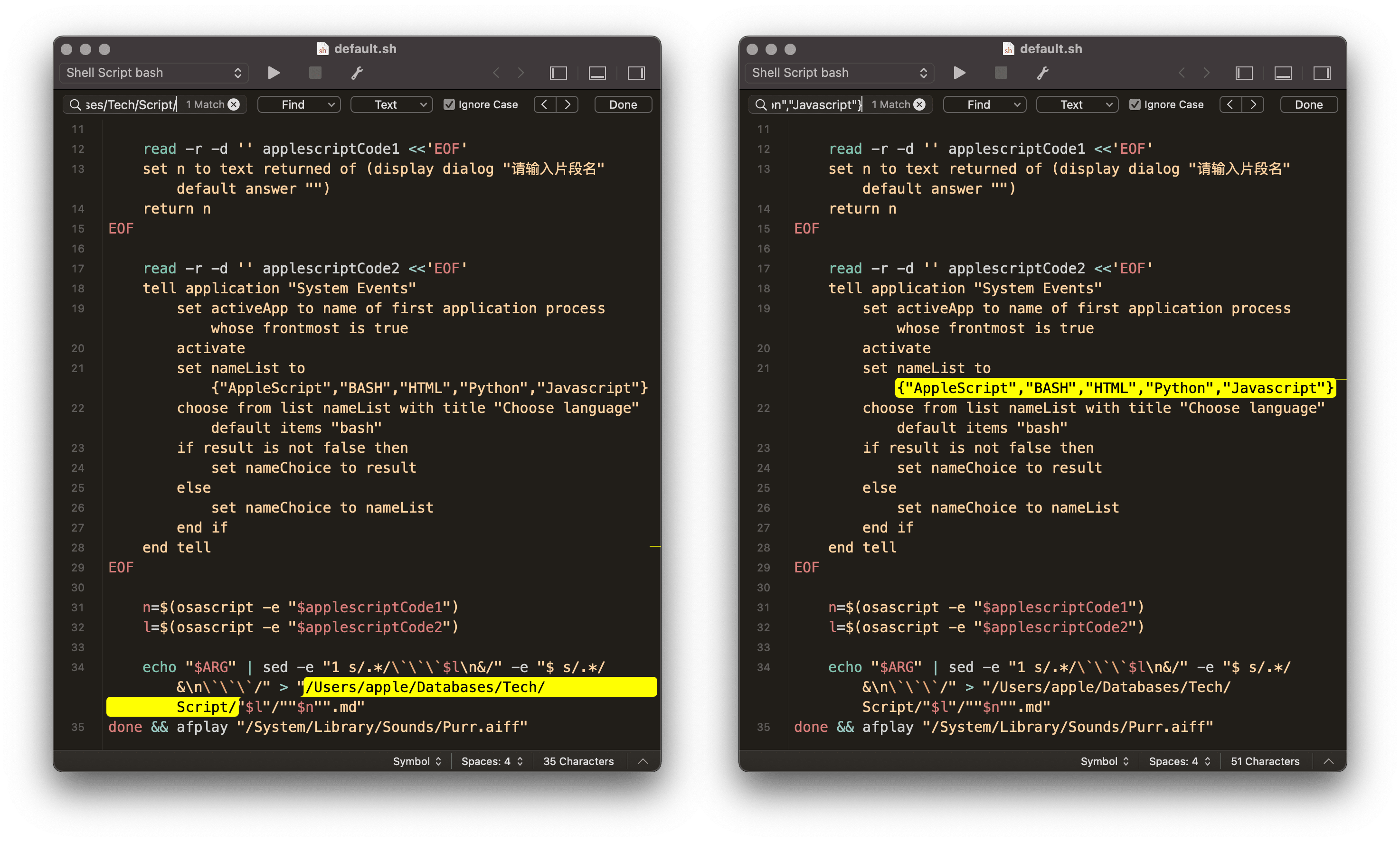Jump to next match in left window
The width and height of the screenshot is (1400, 842).
(x=567, y=104)
